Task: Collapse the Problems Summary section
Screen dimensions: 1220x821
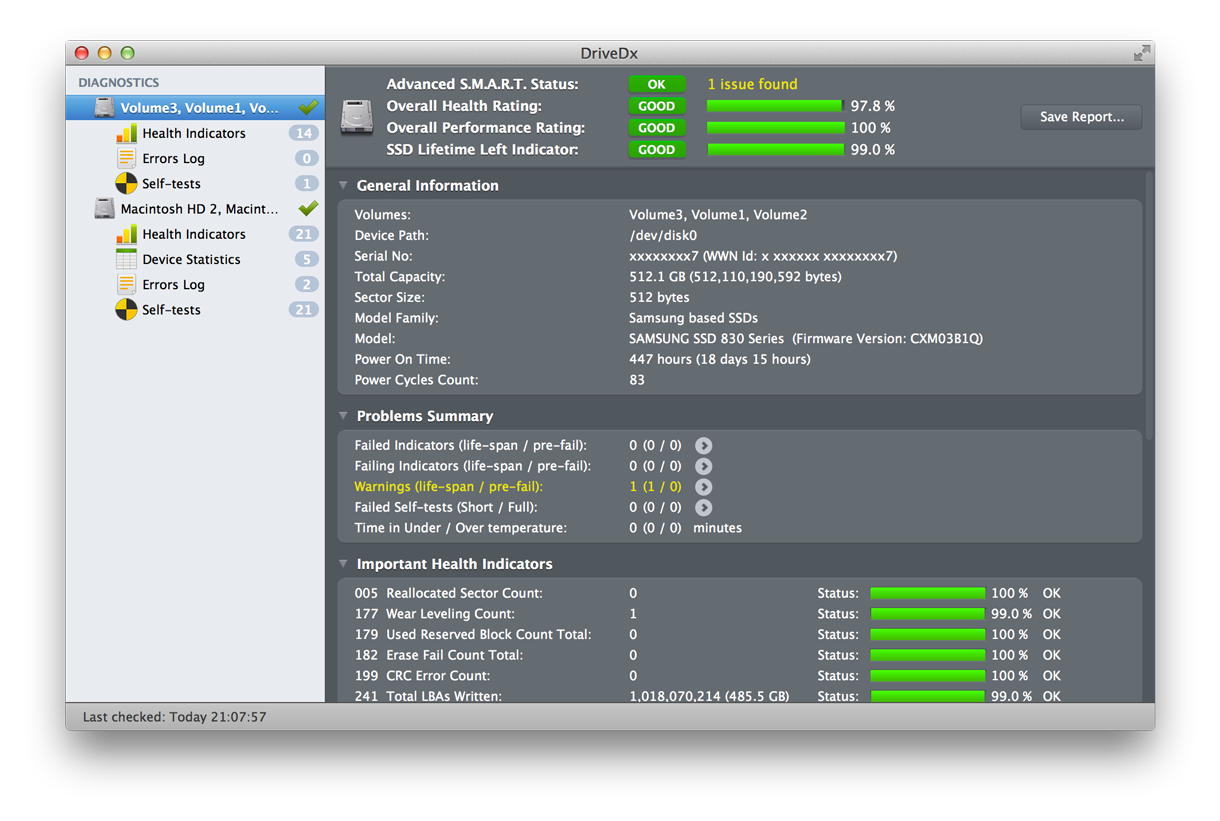Action: [x=343, y=416]
